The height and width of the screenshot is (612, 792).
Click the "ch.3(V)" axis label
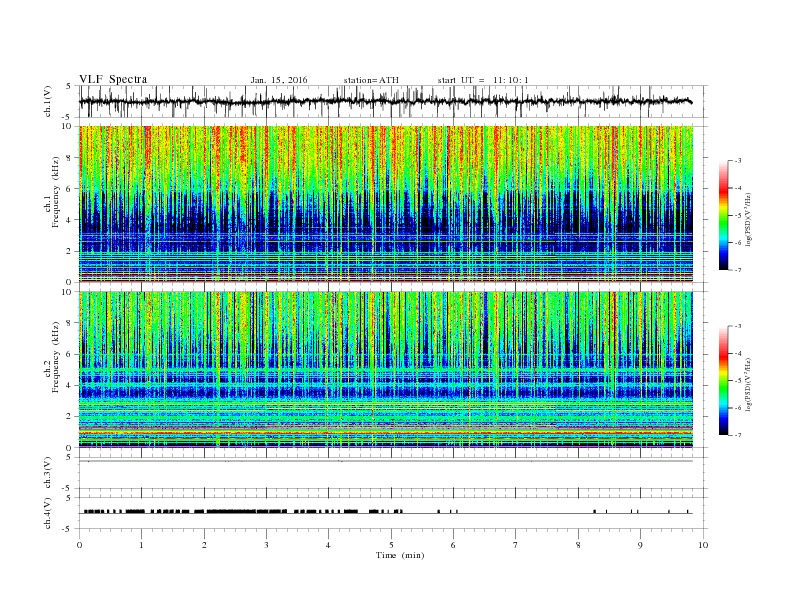pos(48,473)
